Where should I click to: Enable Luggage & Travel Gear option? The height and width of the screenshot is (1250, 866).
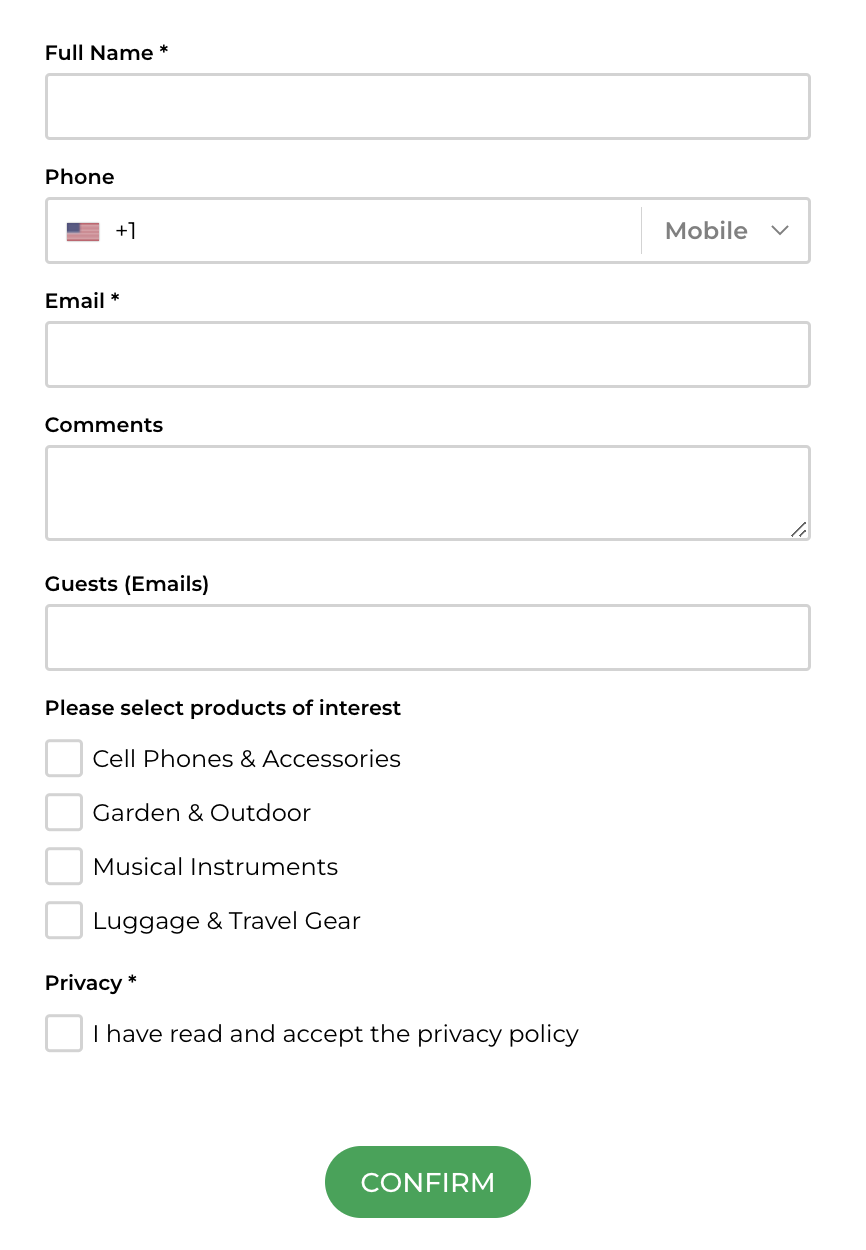64,920
